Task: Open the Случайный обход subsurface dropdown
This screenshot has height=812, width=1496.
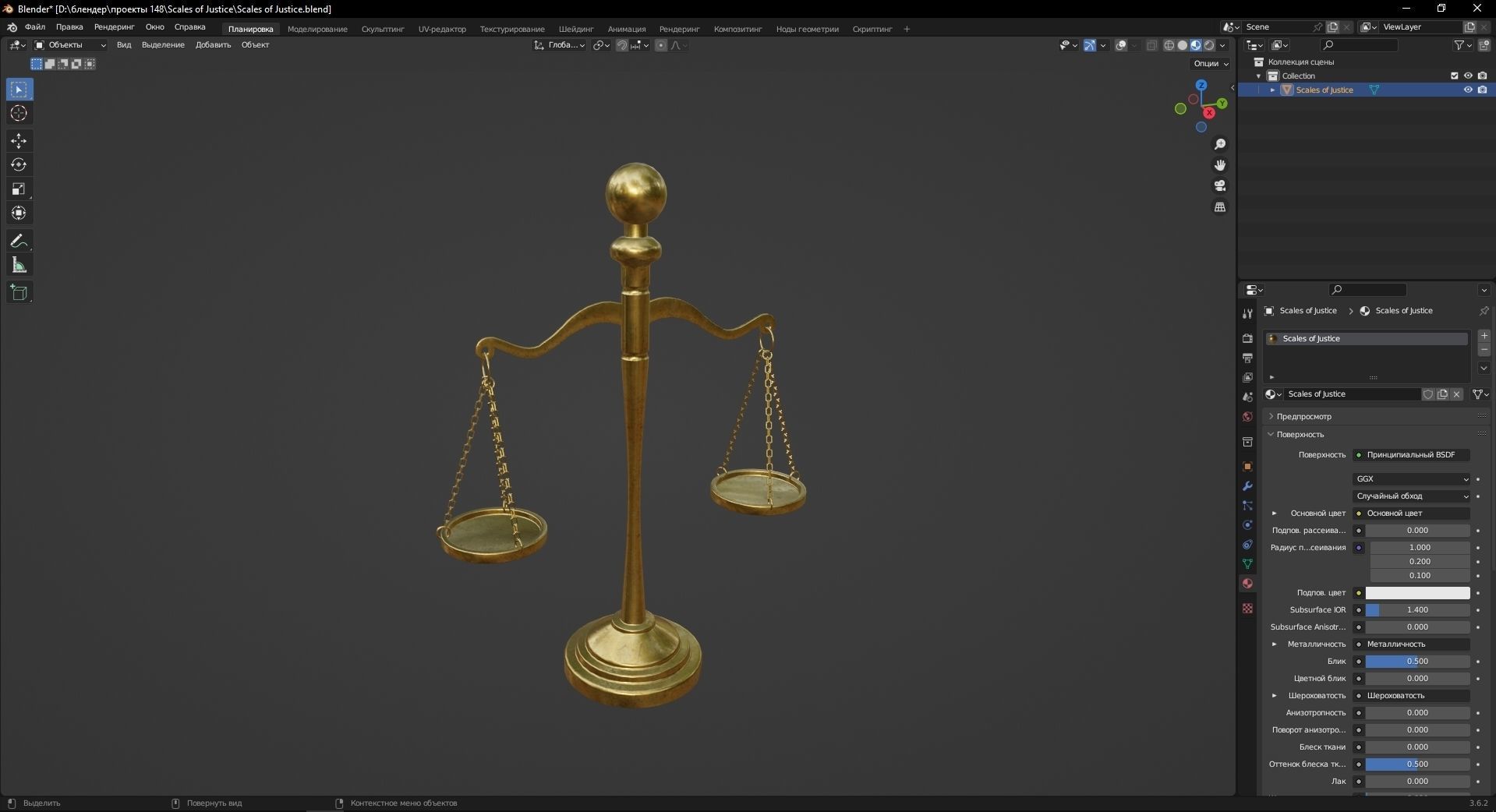Action: (x=1412, y=496)
